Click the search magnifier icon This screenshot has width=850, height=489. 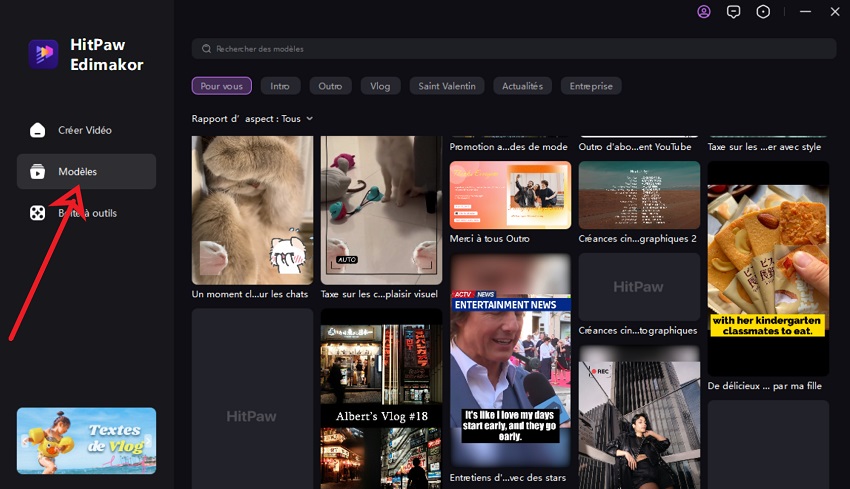pos(207,49)
